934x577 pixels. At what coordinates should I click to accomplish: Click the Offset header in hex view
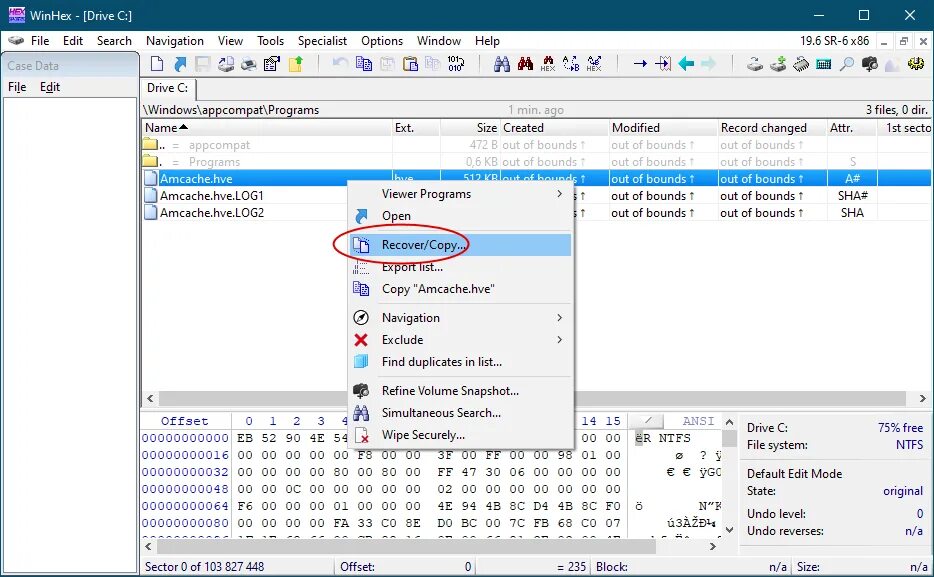pyautogui.click(x=185, y=421)
